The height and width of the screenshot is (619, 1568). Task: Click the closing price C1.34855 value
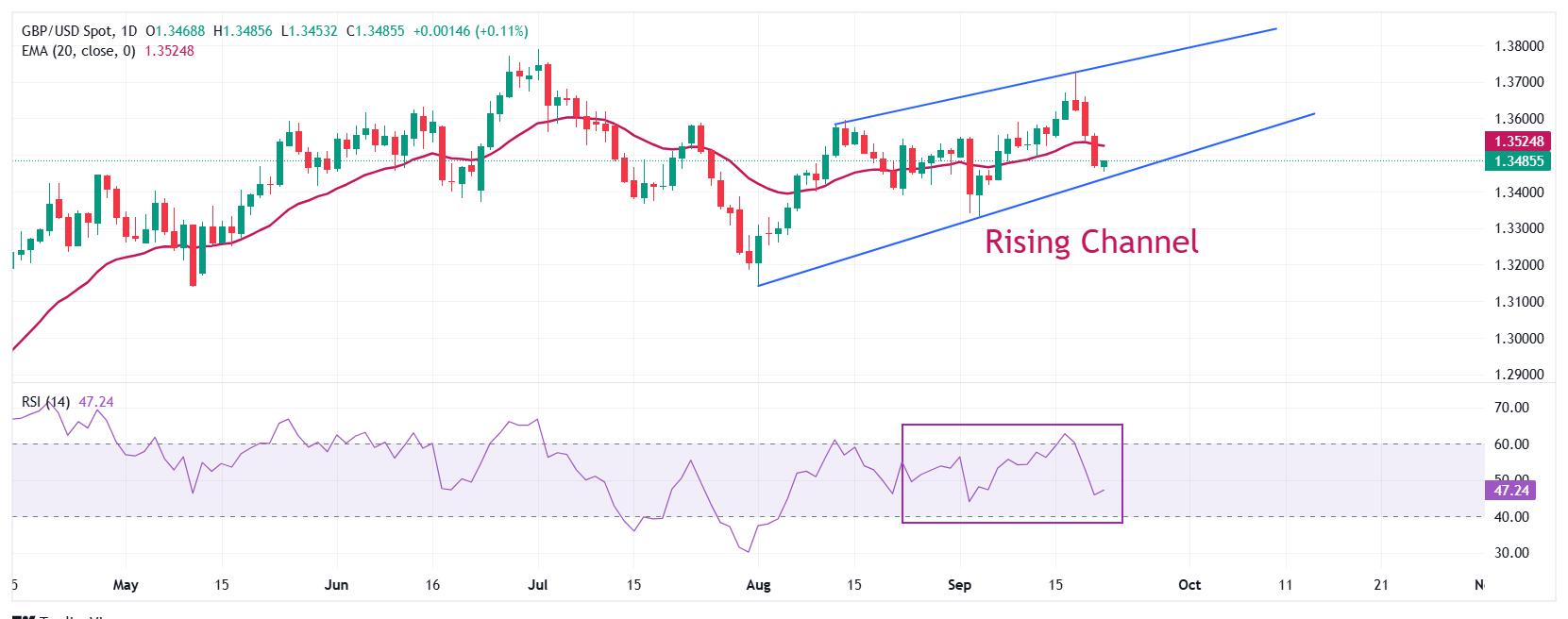tap(376, 31)
